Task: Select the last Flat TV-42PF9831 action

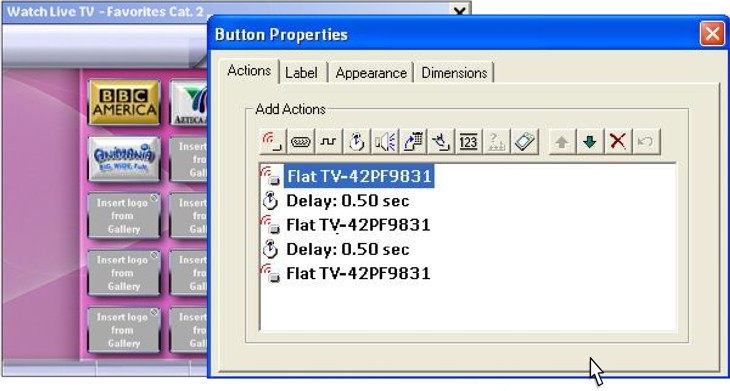Action: [358, 274]
